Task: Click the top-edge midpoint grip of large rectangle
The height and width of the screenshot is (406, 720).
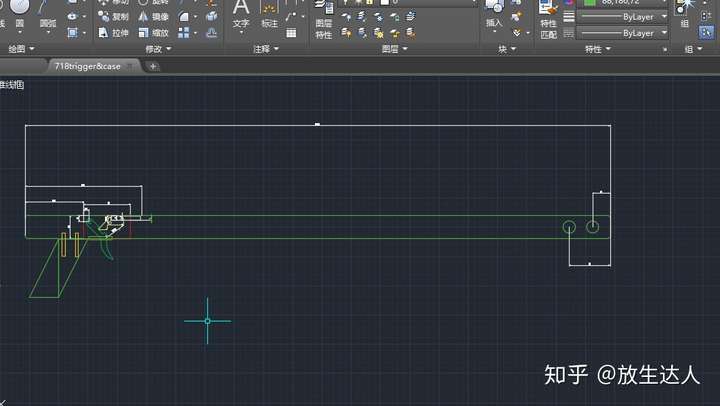Action: 317,124
